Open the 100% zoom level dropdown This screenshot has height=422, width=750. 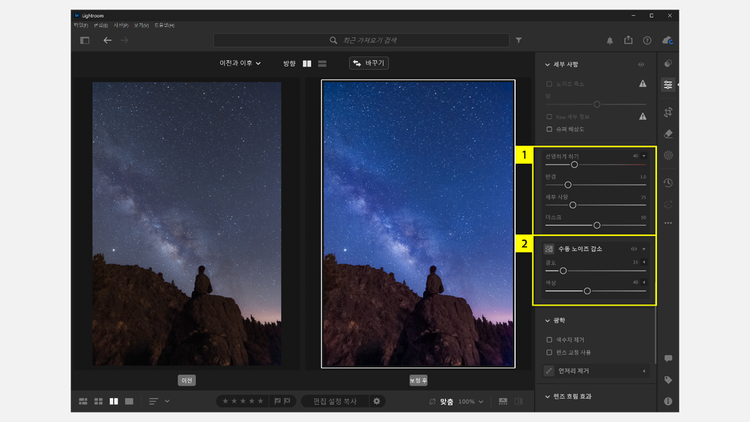tap(471, 401)
